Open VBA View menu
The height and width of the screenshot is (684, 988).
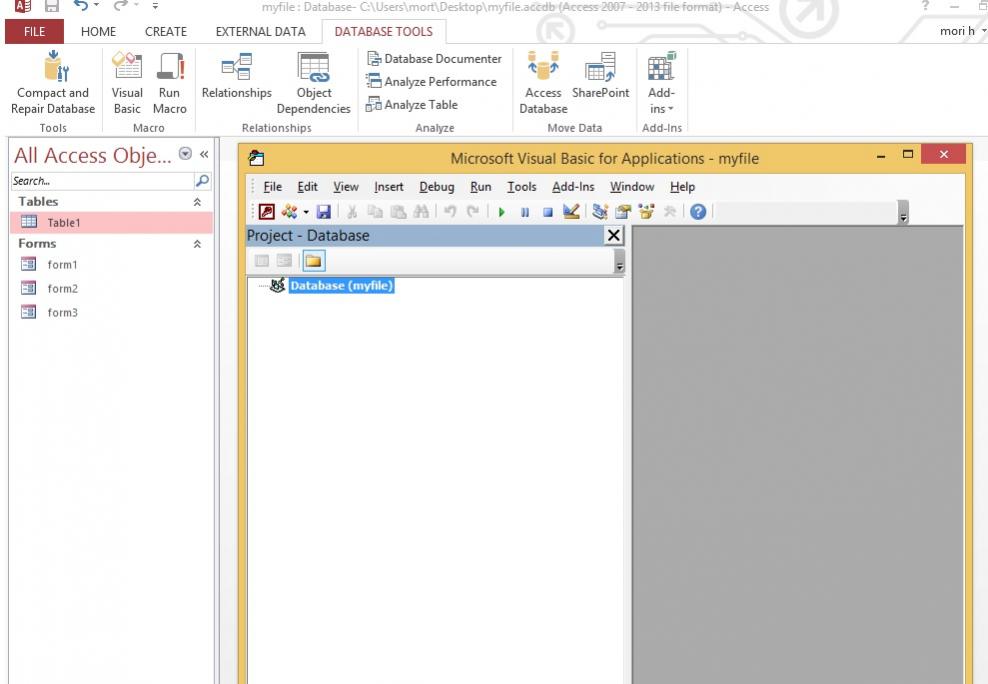[346, 187]
